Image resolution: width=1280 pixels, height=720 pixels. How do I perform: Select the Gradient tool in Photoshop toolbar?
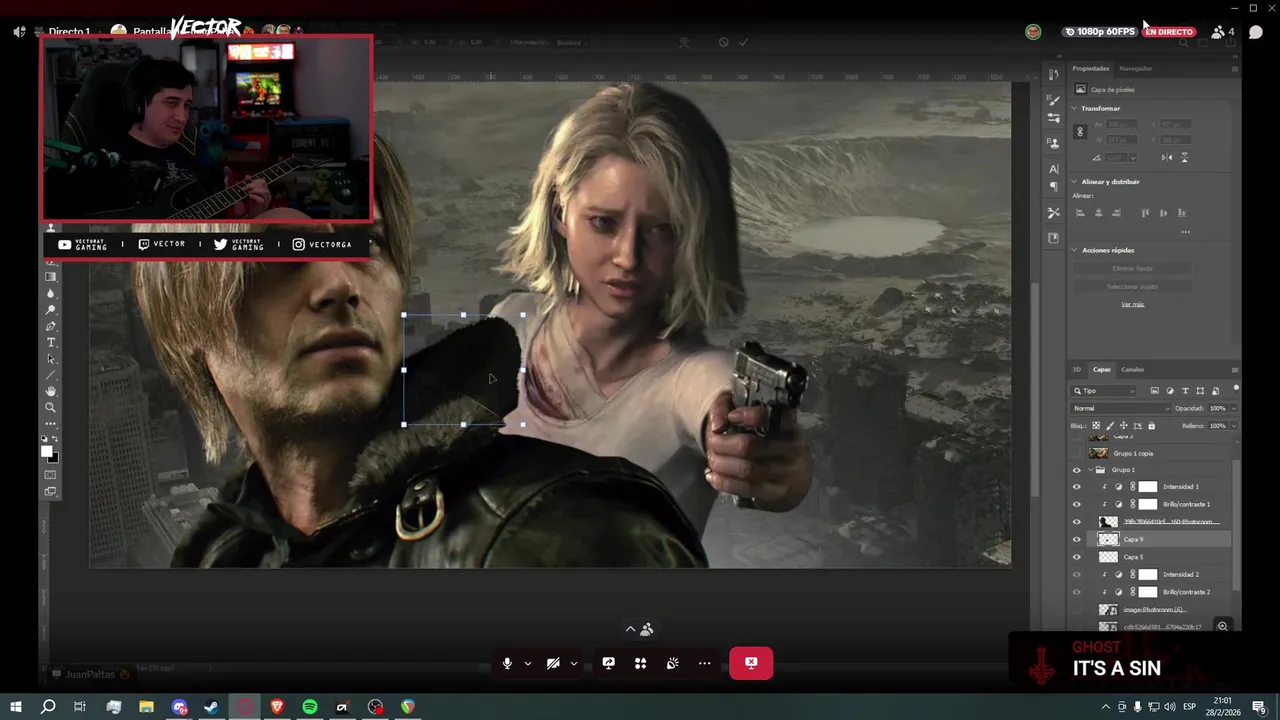point(51,277)
